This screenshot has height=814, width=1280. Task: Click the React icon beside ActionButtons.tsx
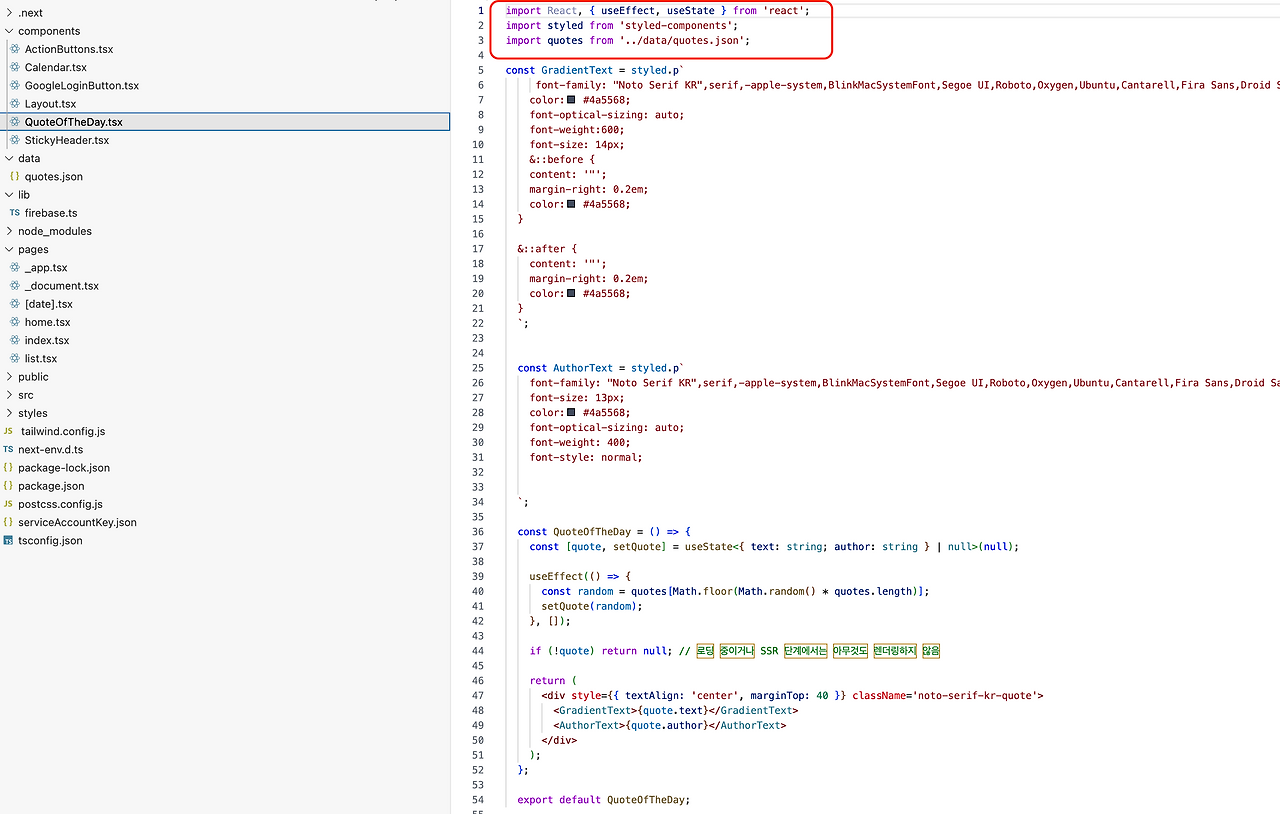click(x=15, y=49)
